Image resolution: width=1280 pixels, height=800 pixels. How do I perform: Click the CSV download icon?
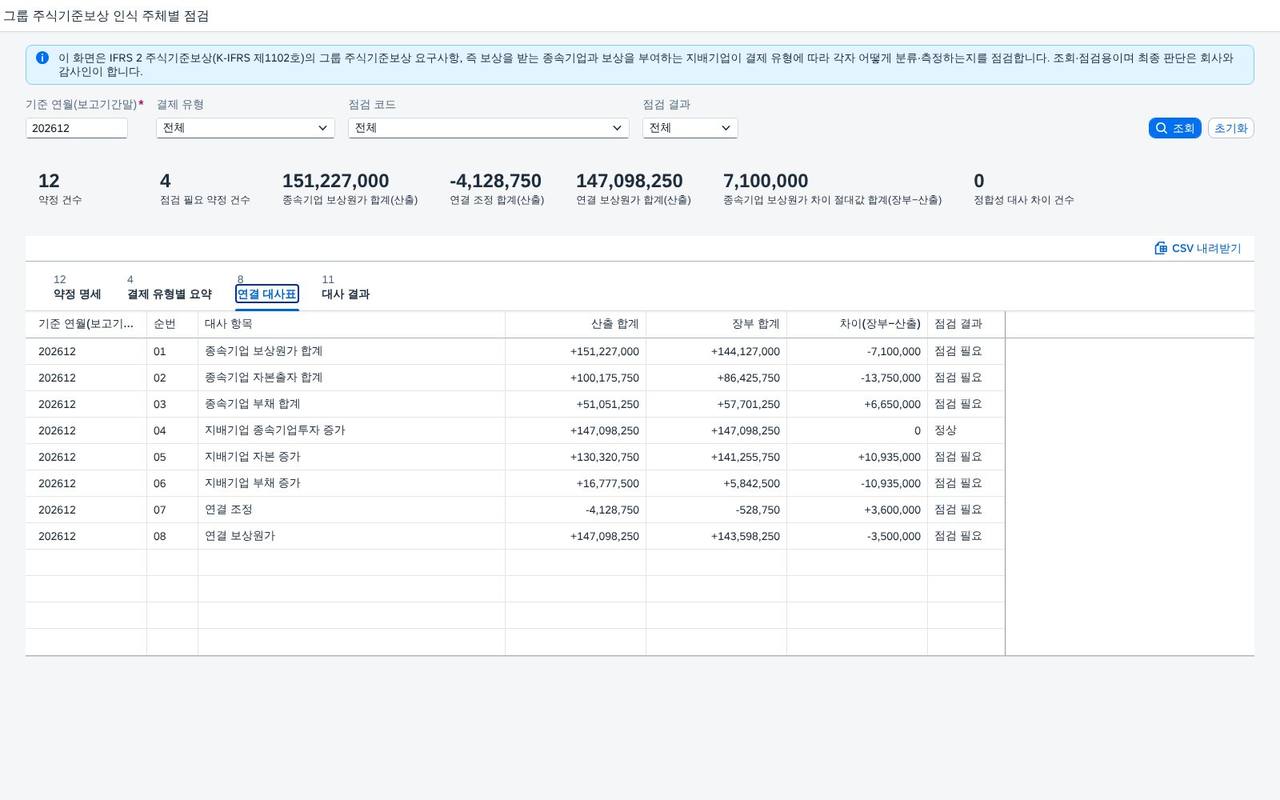(1161, 248)
